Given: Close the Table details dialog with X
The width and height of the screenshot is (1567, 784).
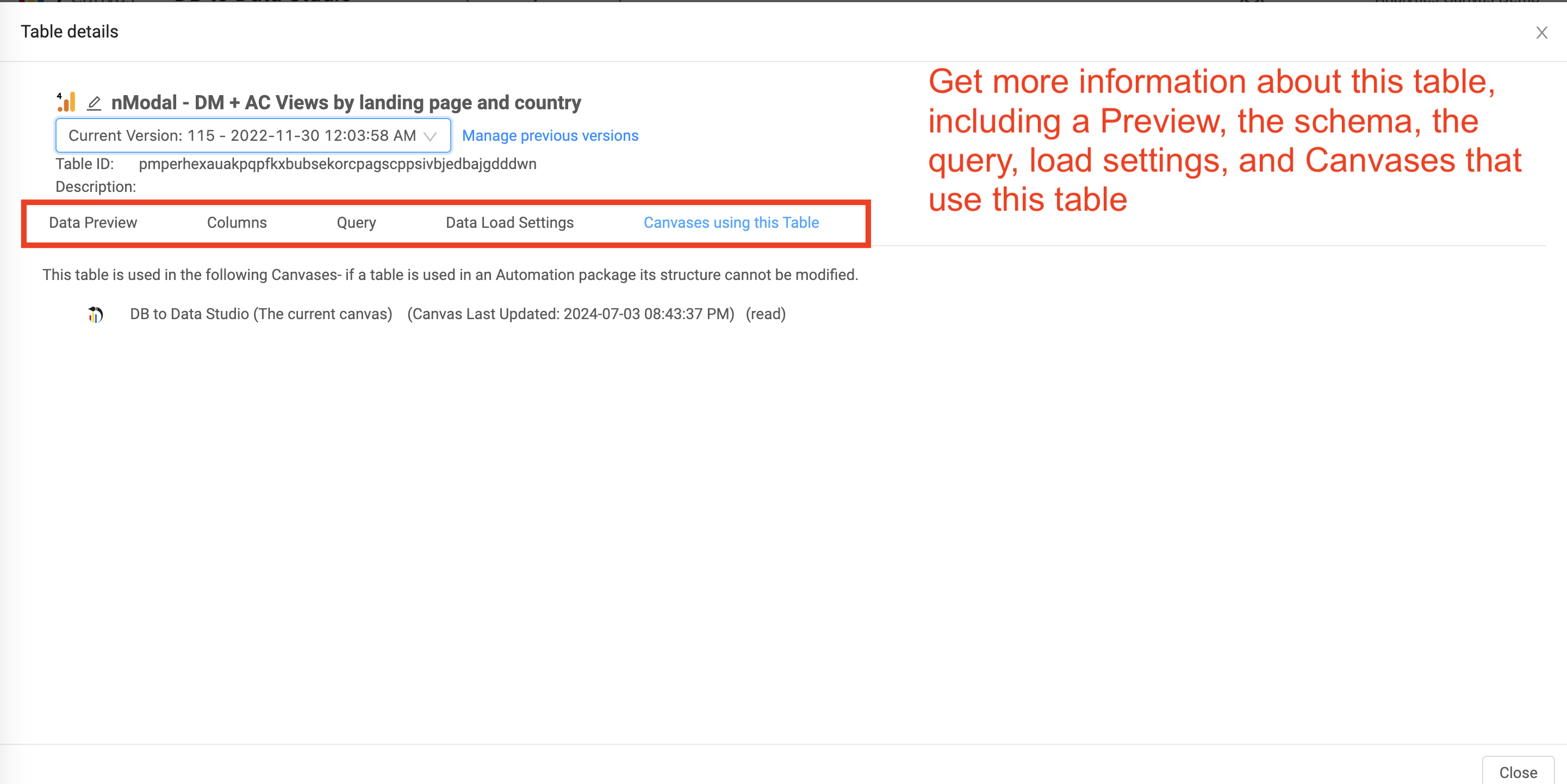Looking at the screenshot, I should pos(1541,33).
